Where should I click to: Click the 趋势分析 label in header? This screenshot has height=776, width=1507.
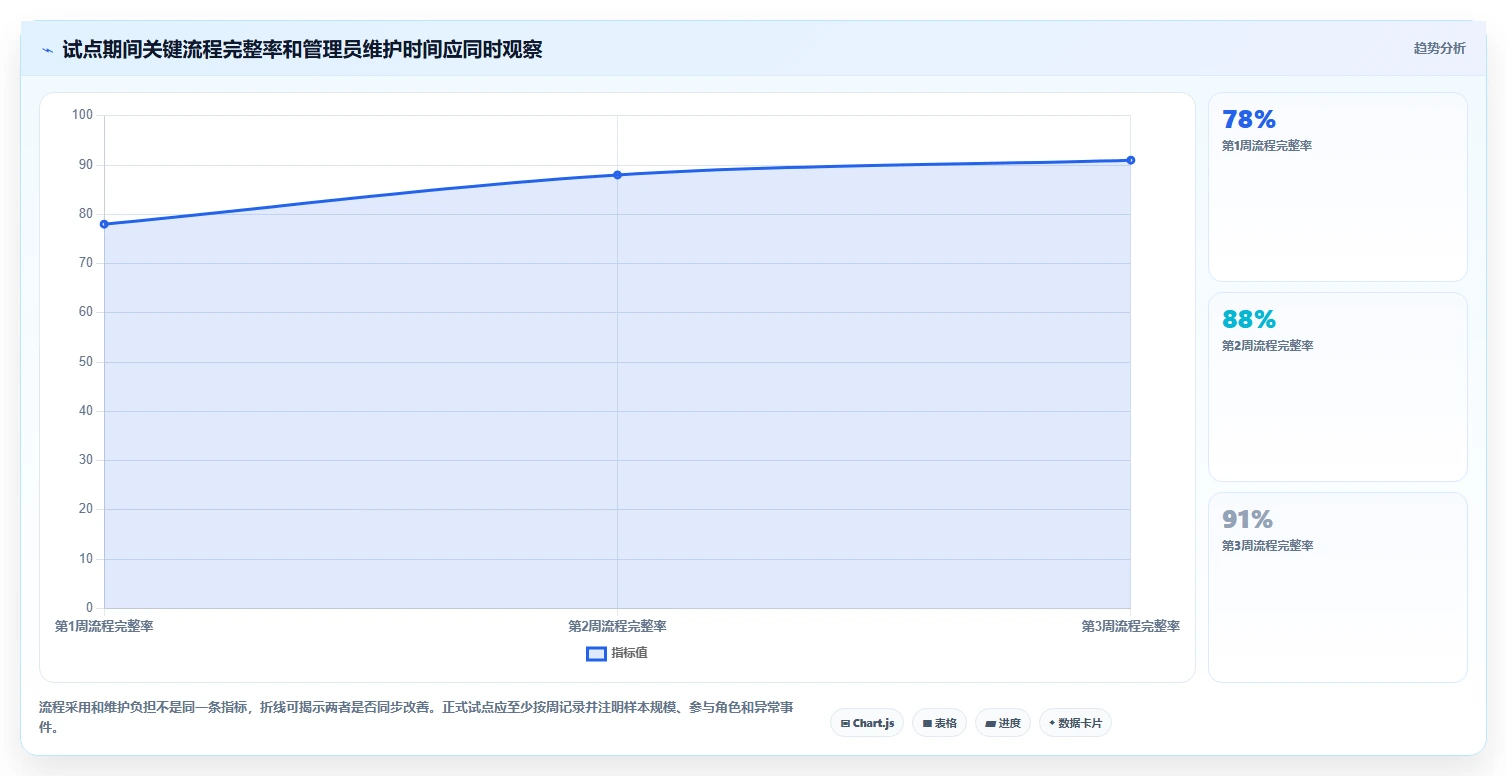(x=1439, y=48)
